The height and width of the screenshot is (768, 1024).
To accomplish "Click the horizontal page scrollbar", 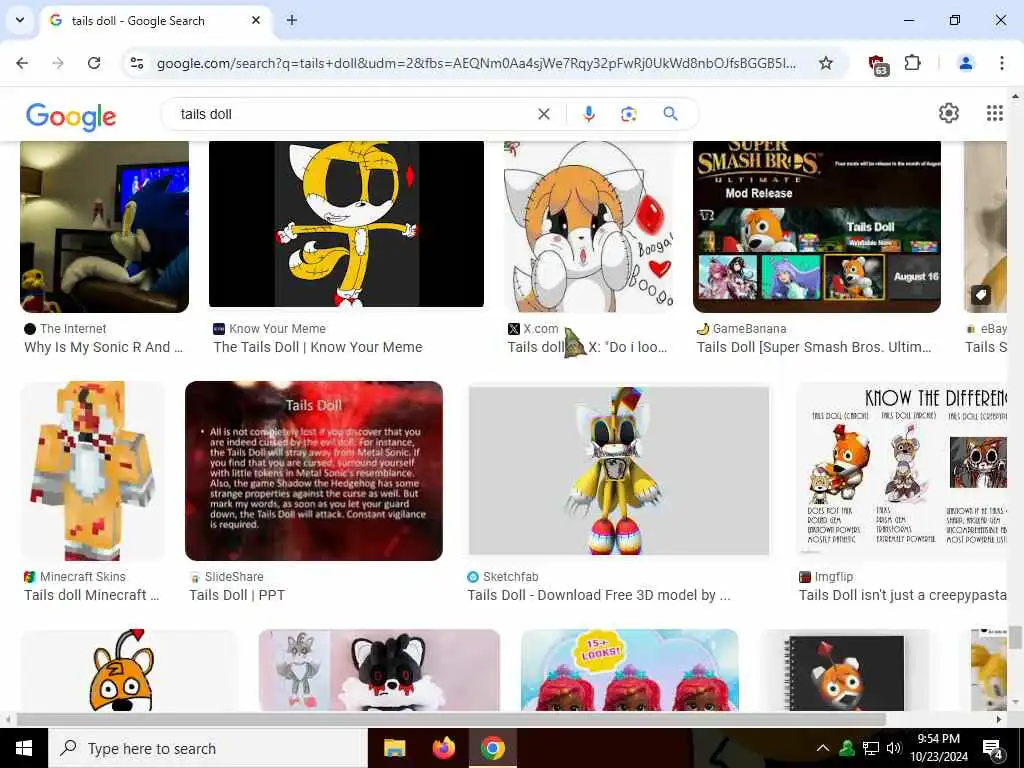I will [451, 720].
